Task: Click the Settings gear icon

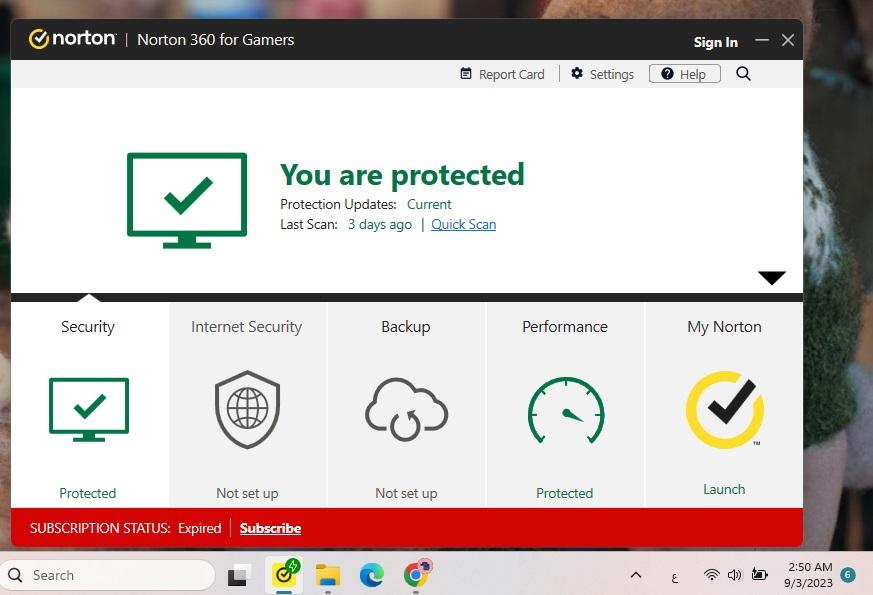Action: 577,73
